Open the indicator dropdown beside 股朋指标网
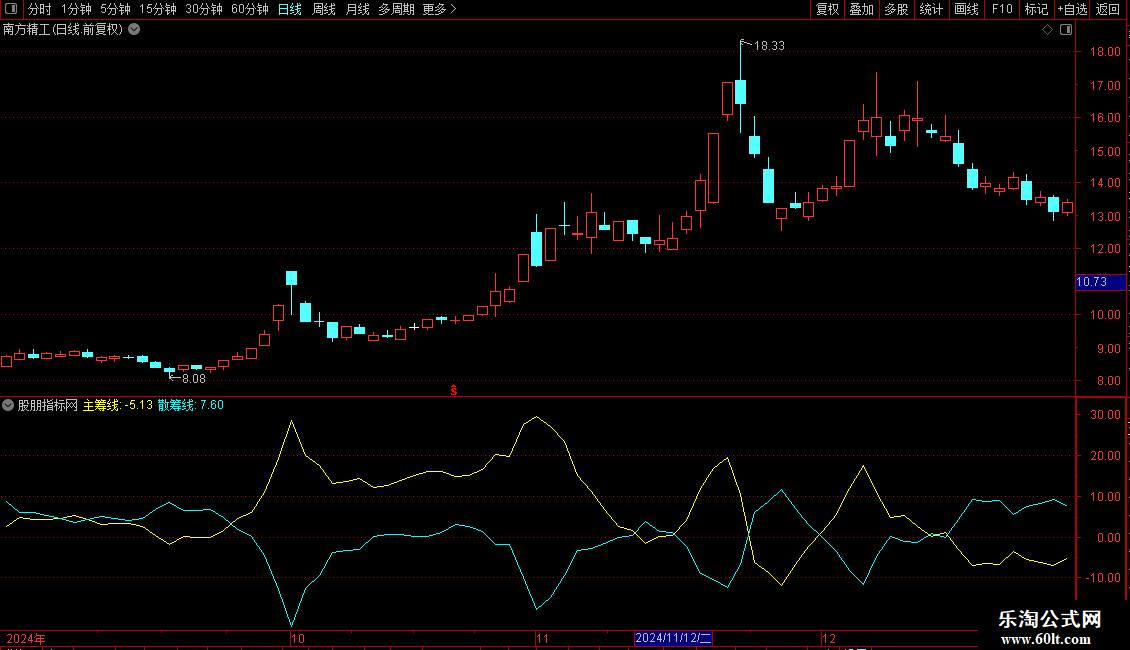This screenshot has height=650, width=1130. tap(8, 405)
